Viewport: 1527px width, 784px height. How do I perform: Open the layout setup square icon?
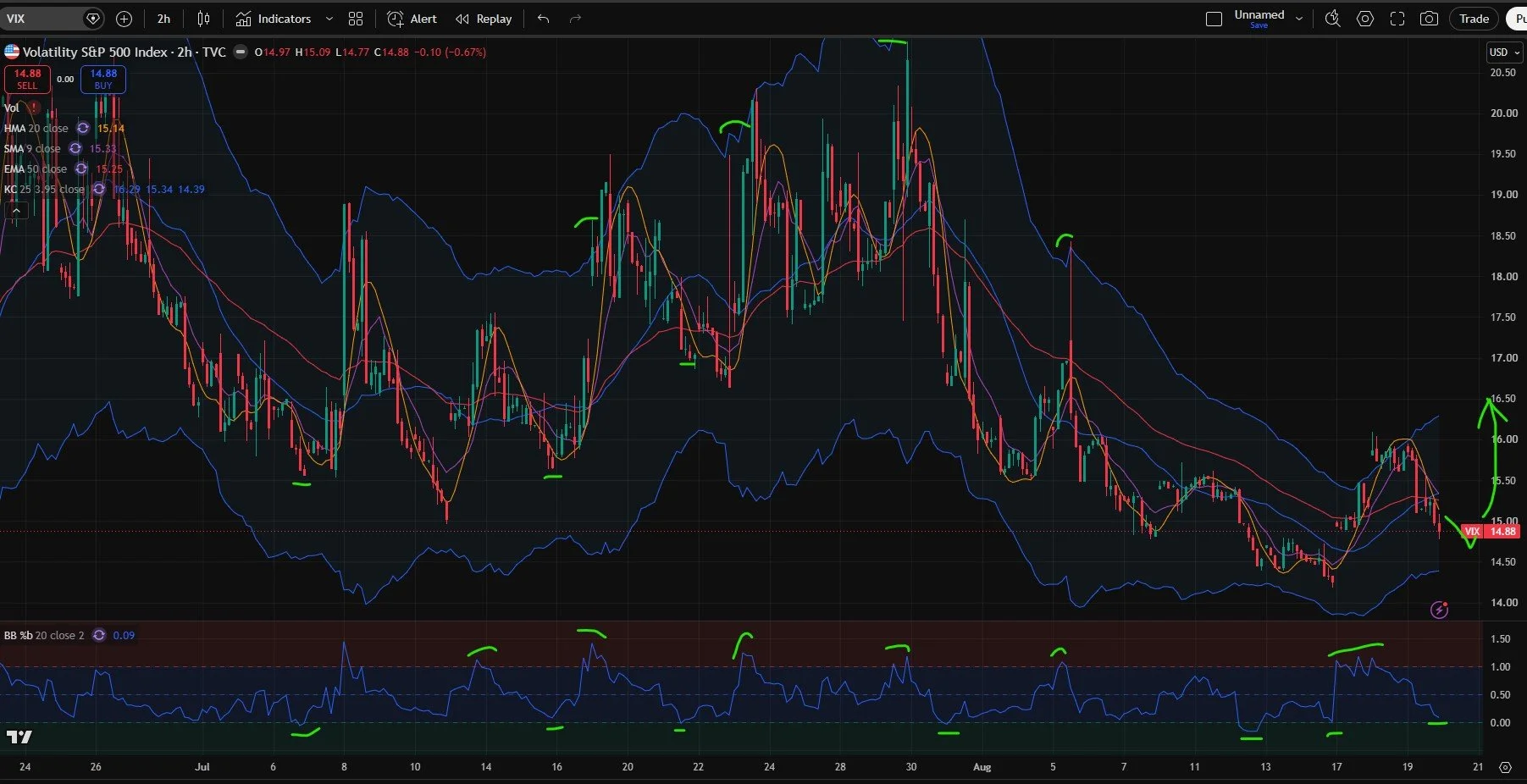tap(1214, 19)
